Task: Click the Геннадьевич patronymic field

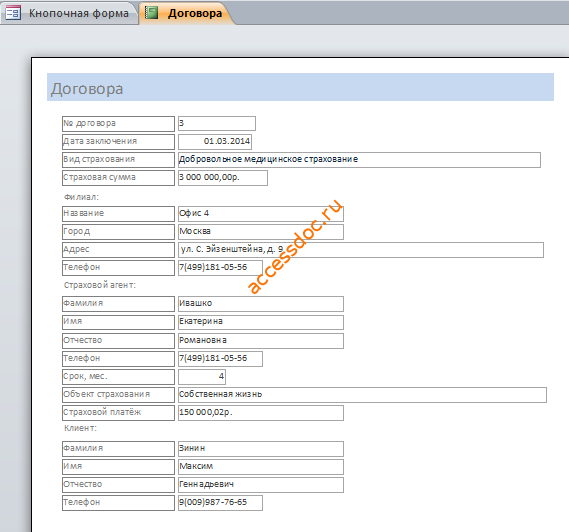Action: (x=261, y=485)
